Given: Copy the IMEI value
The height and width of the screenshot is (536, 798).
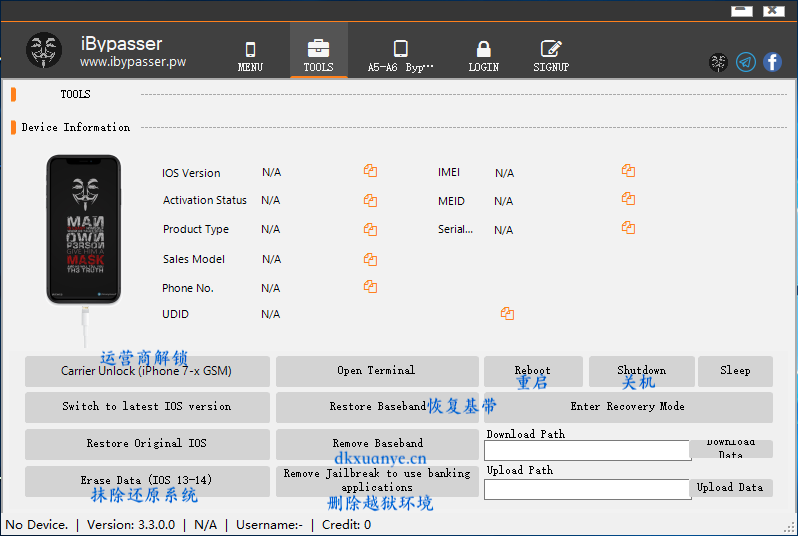Looking at the screenshot, I should click(628, 171).
